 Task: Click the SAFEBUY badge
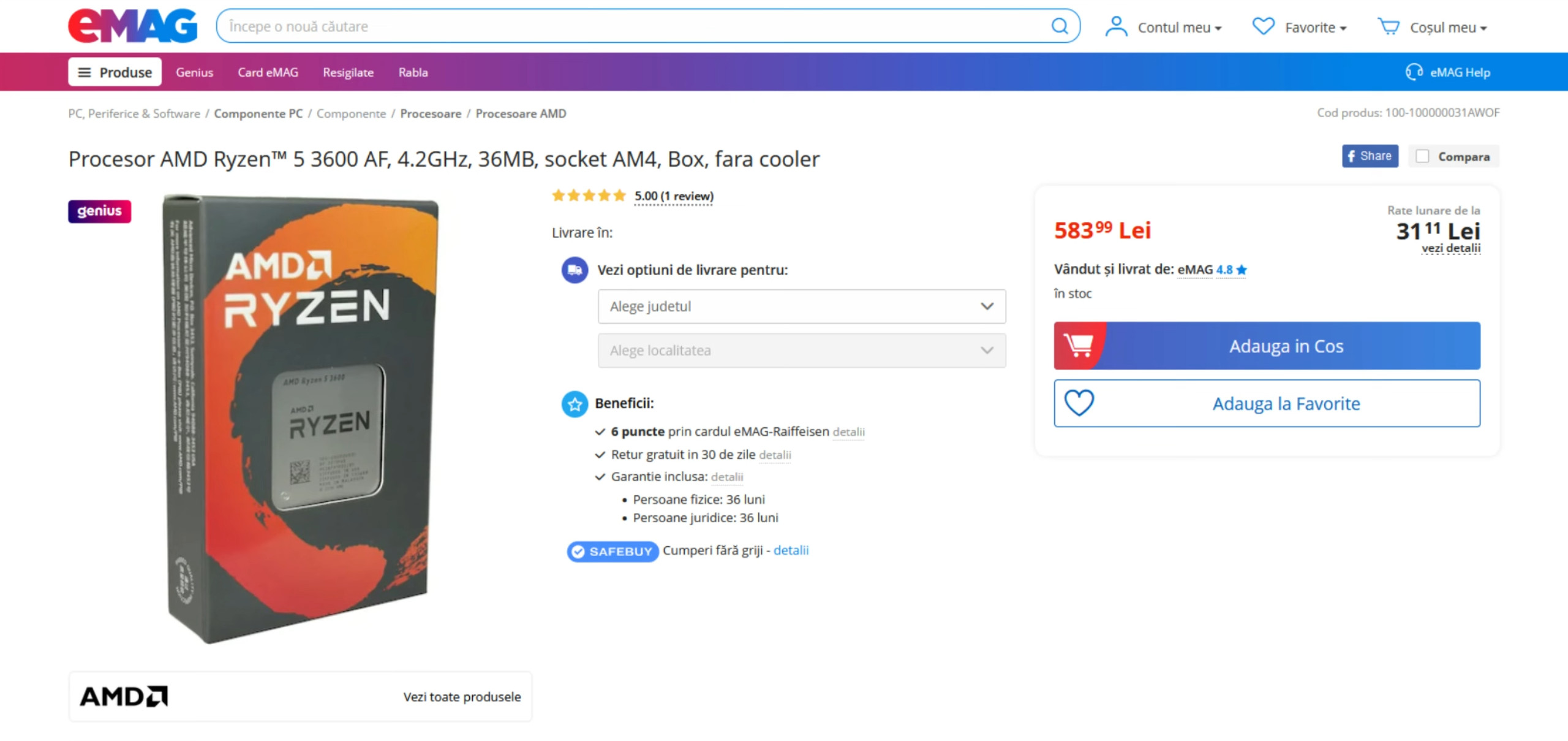612,552
